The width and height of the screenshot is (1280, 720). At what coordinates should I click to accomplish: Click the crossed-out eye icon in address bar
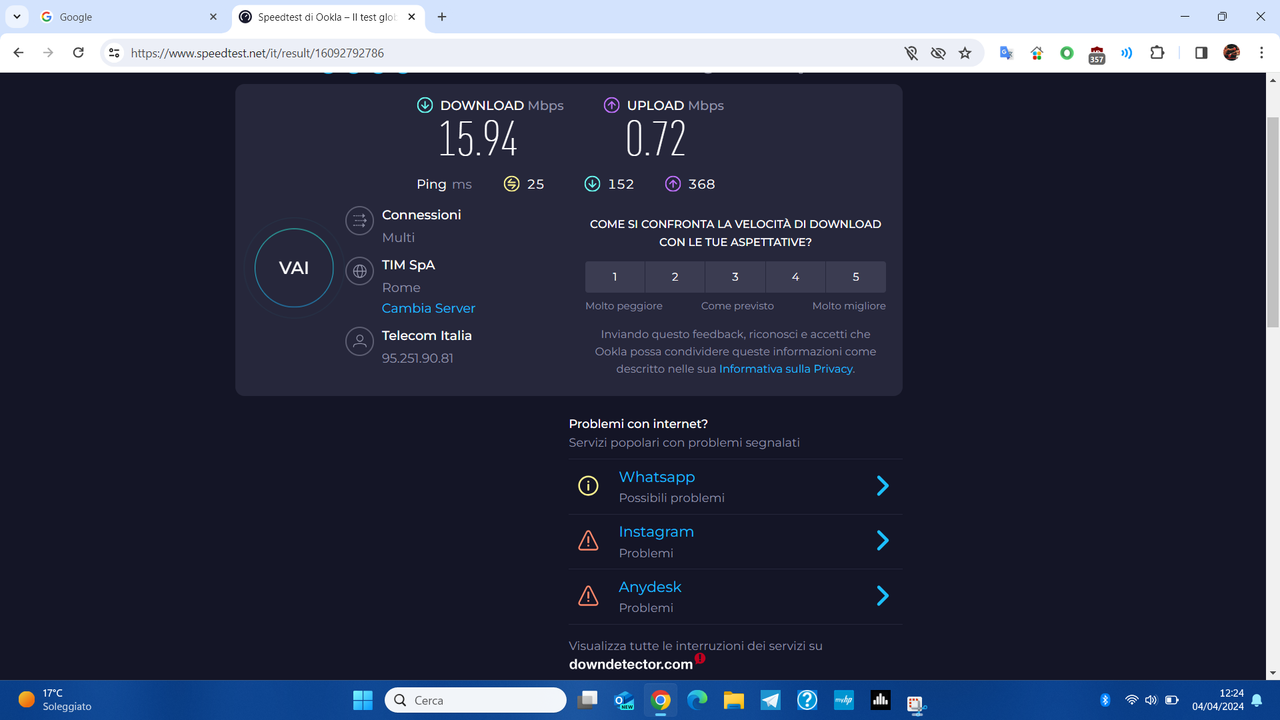[938, 53]
